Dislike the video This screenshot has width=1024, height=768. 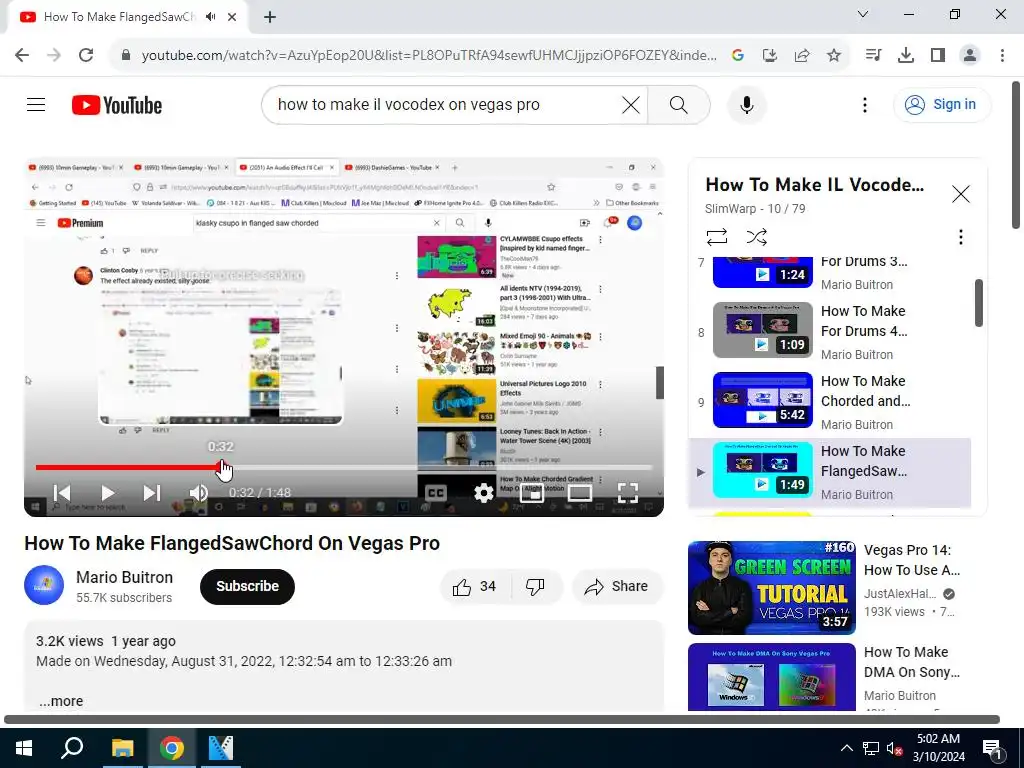(x=536, y=586)
